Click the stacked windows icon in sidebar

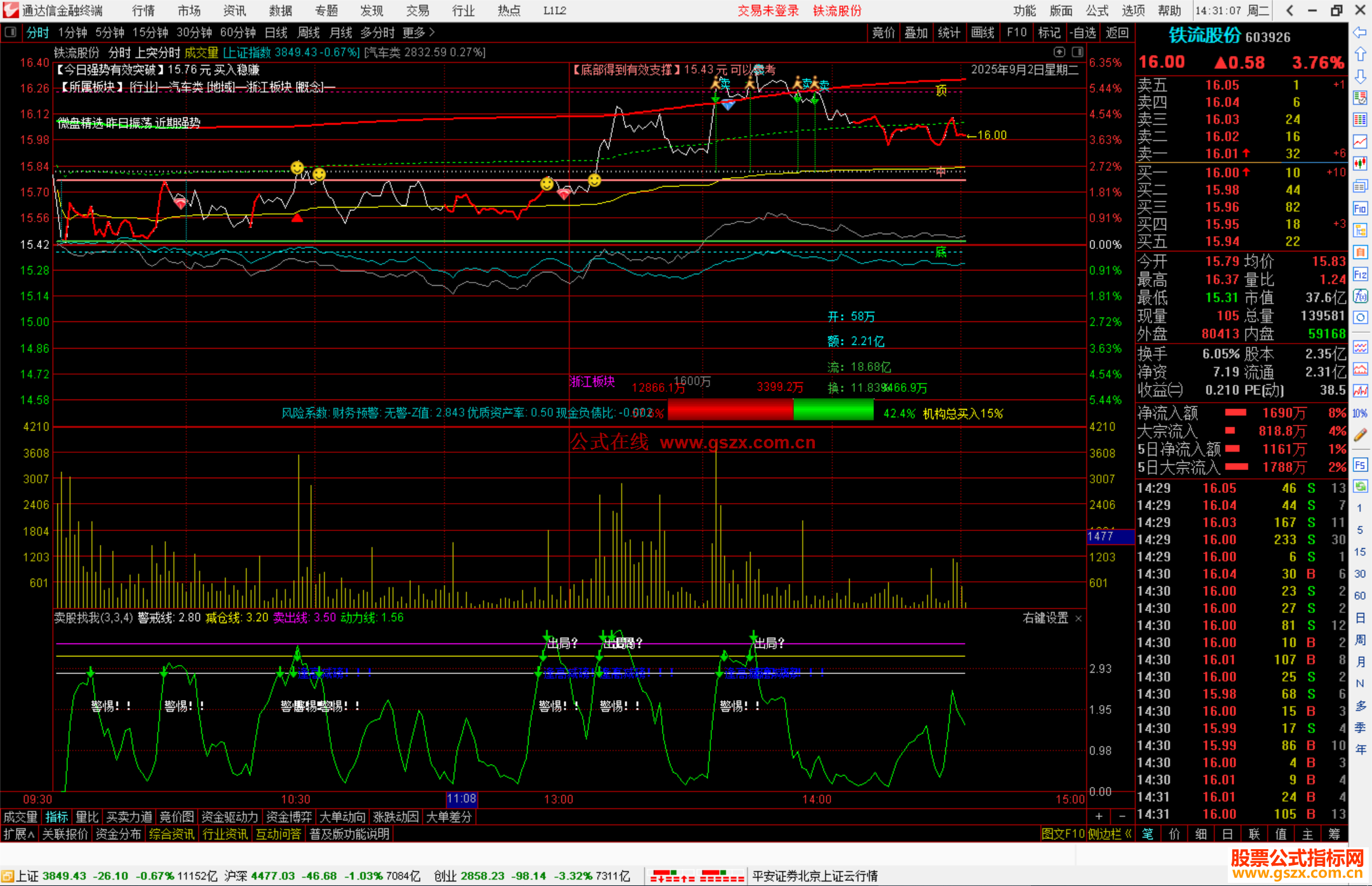1360,186
